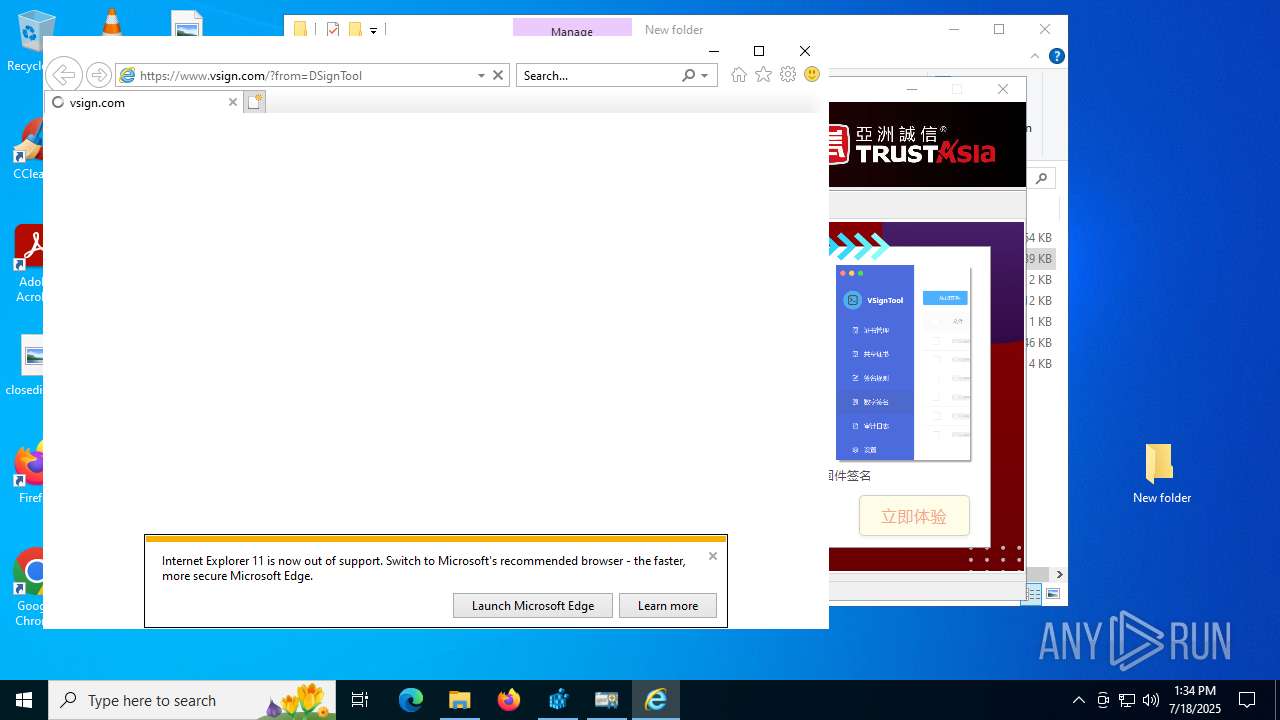The image size is (1280, 720).
Task: Show hidden system tray icons
Action: 1079,700
